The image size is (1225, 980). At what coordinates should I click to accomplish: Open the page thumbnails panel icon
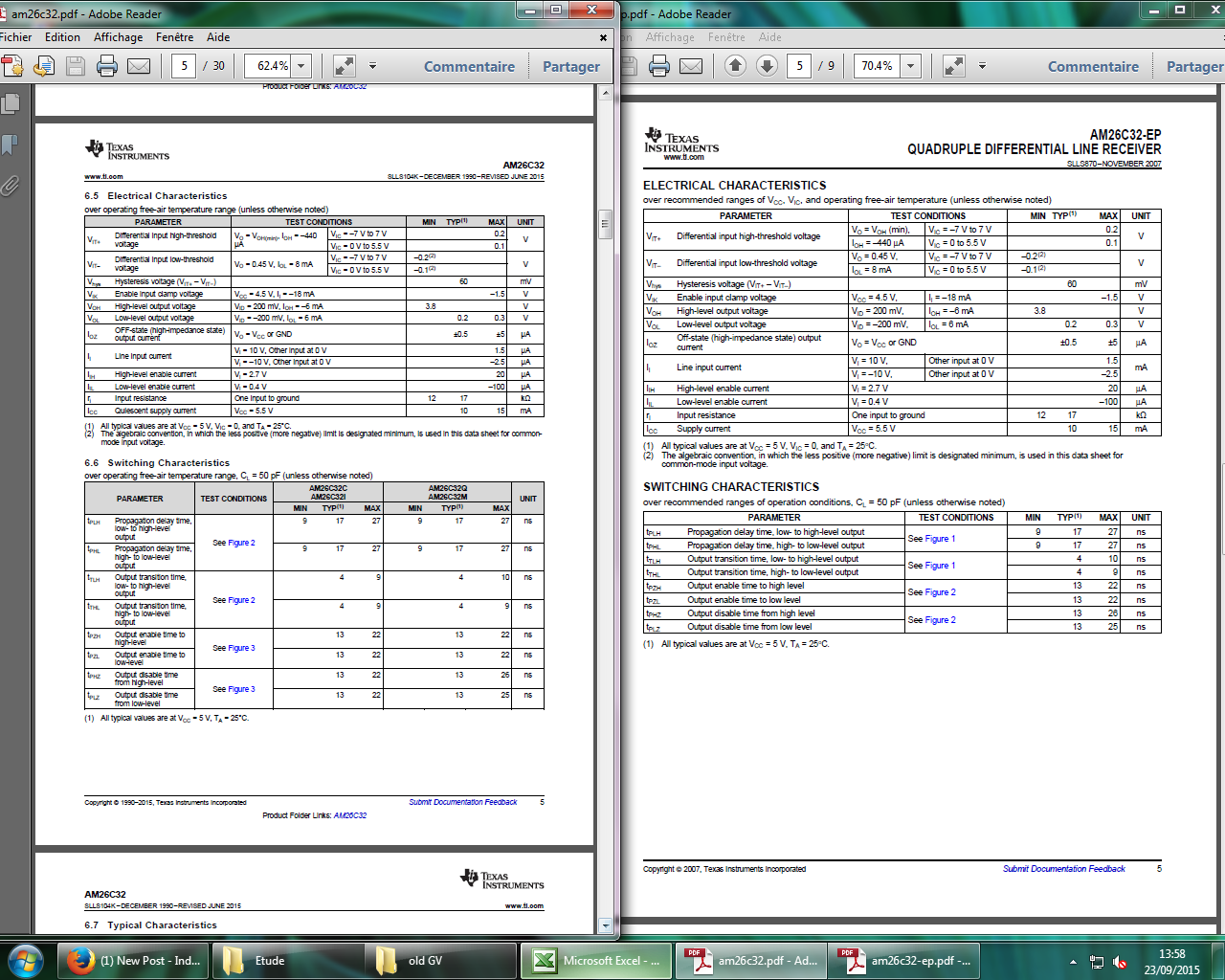tap(11, 103)
